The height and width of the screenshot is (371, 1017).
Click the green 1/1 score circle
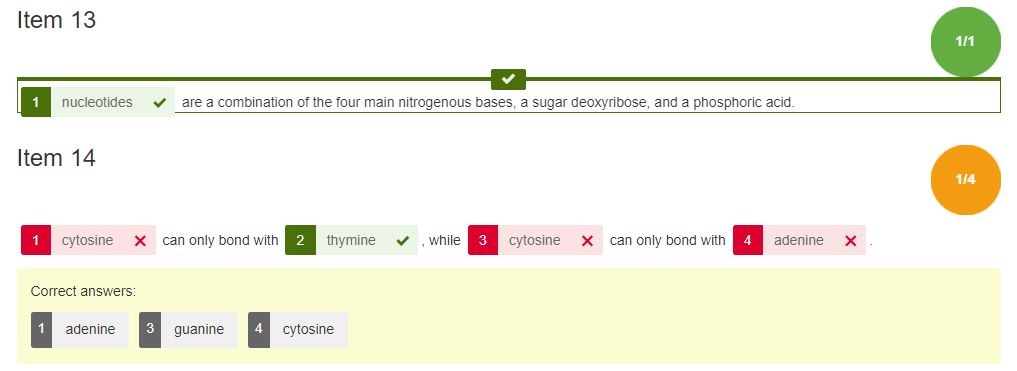(965, 42)
